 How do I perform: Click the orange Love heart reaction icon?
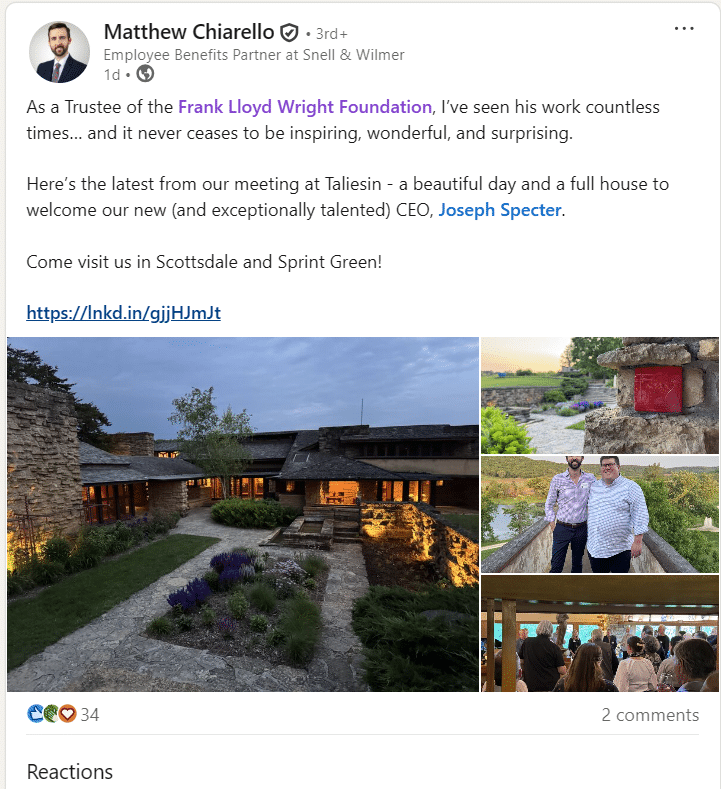(x=66, y=714)
